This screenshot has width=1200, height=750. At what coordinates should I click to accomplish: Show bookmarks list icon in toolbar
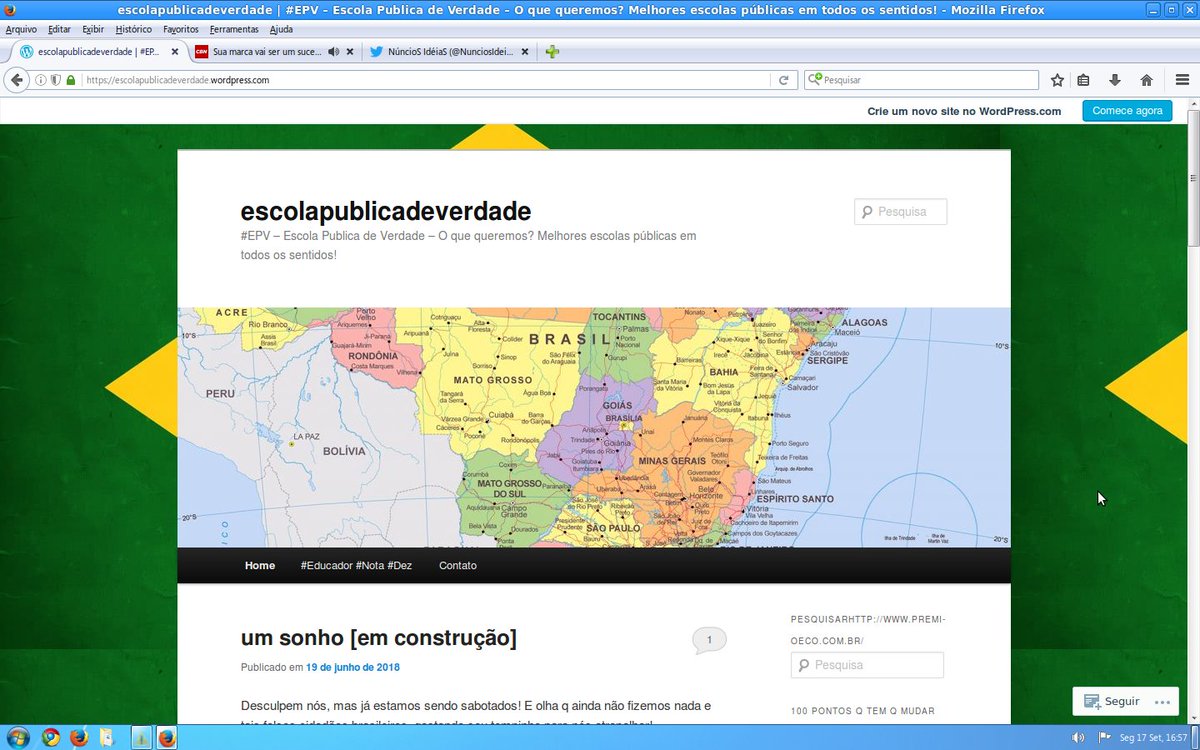coord(1084,80)
